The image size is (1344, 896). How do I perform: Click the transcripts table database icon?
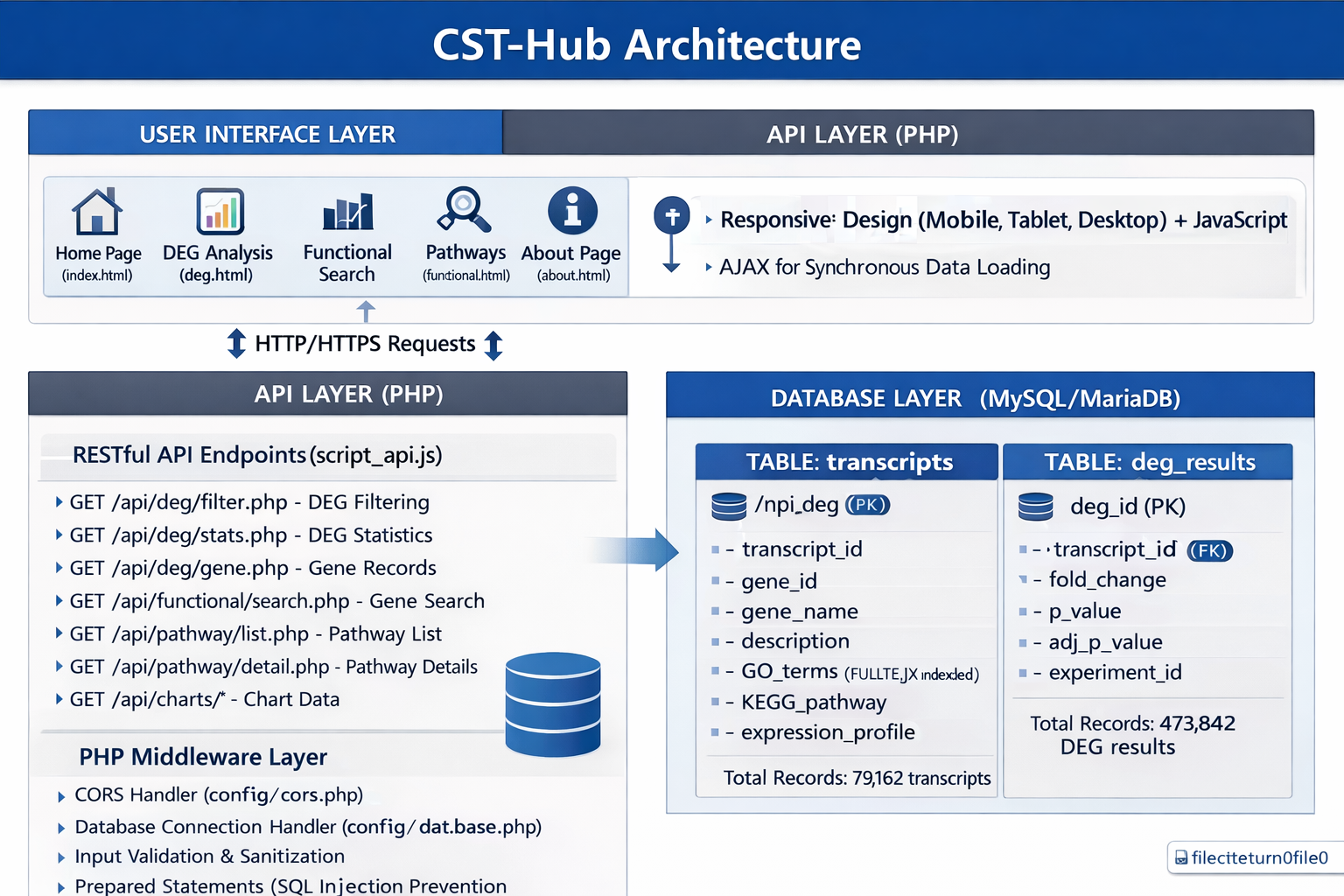[729, 506]
